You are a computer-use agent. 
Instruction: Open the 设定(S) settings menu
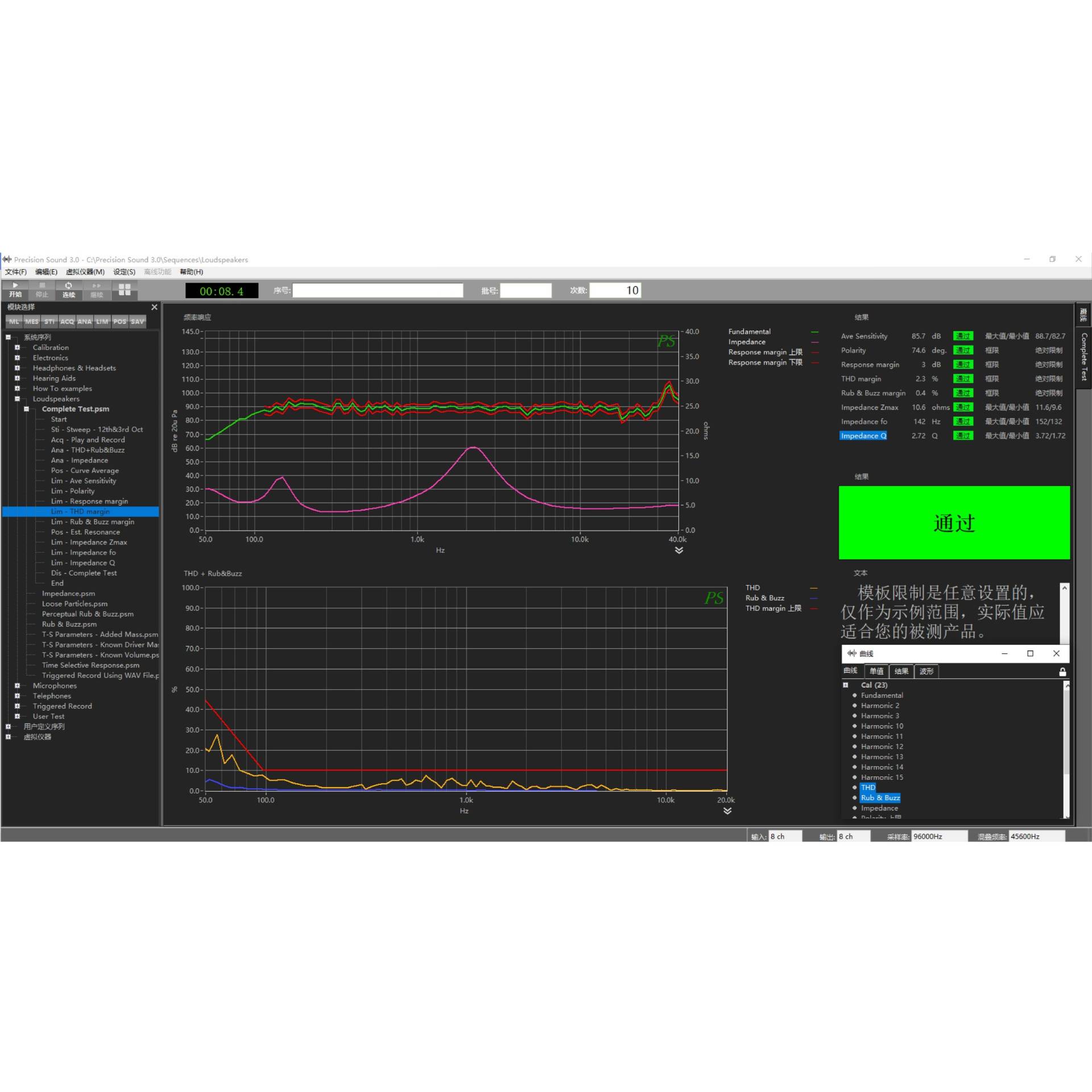[124, 272]
